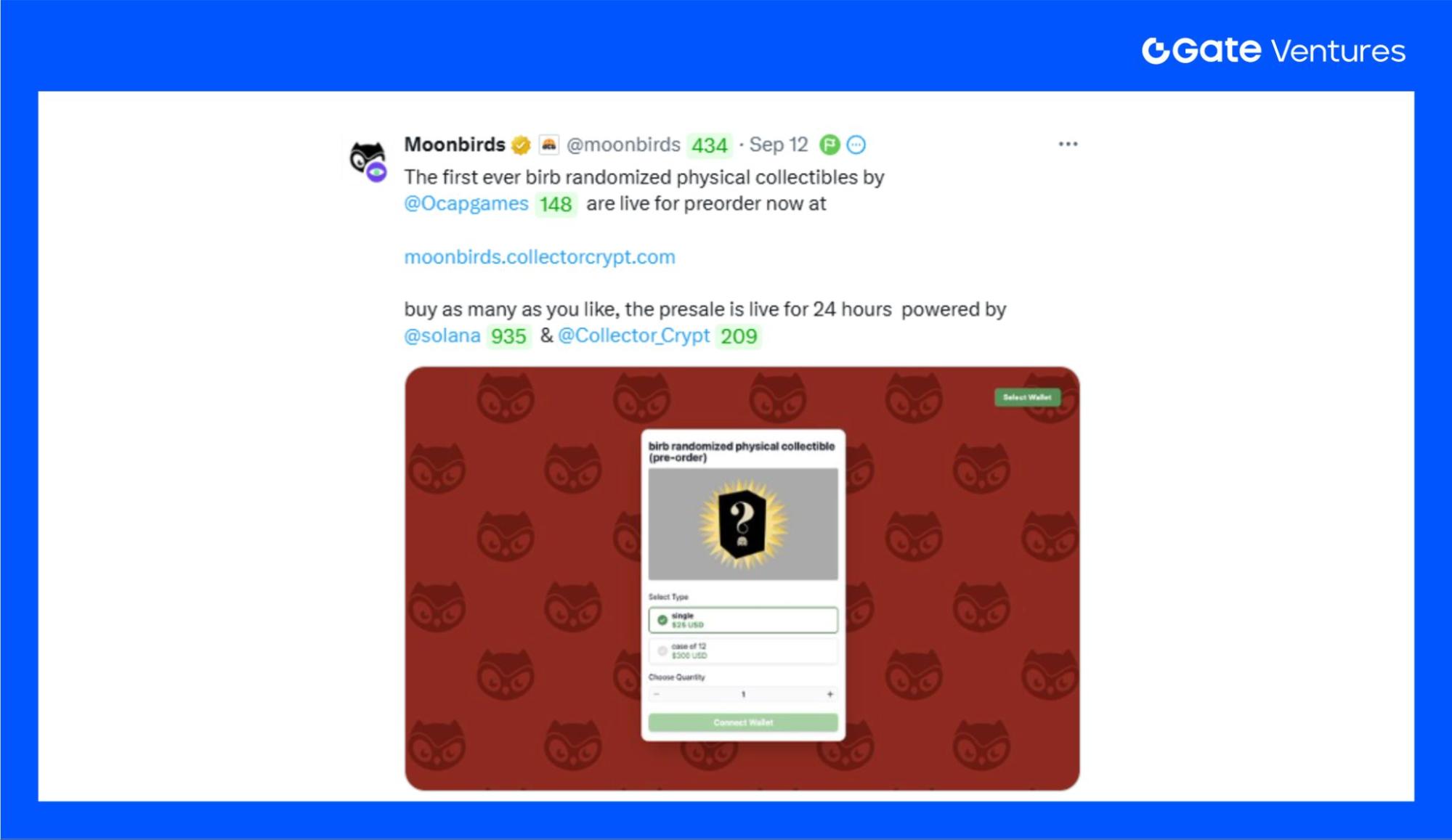Screen dimensions: 1452x840
Task: Click the green 434 score badge
Action: (710, 146)
